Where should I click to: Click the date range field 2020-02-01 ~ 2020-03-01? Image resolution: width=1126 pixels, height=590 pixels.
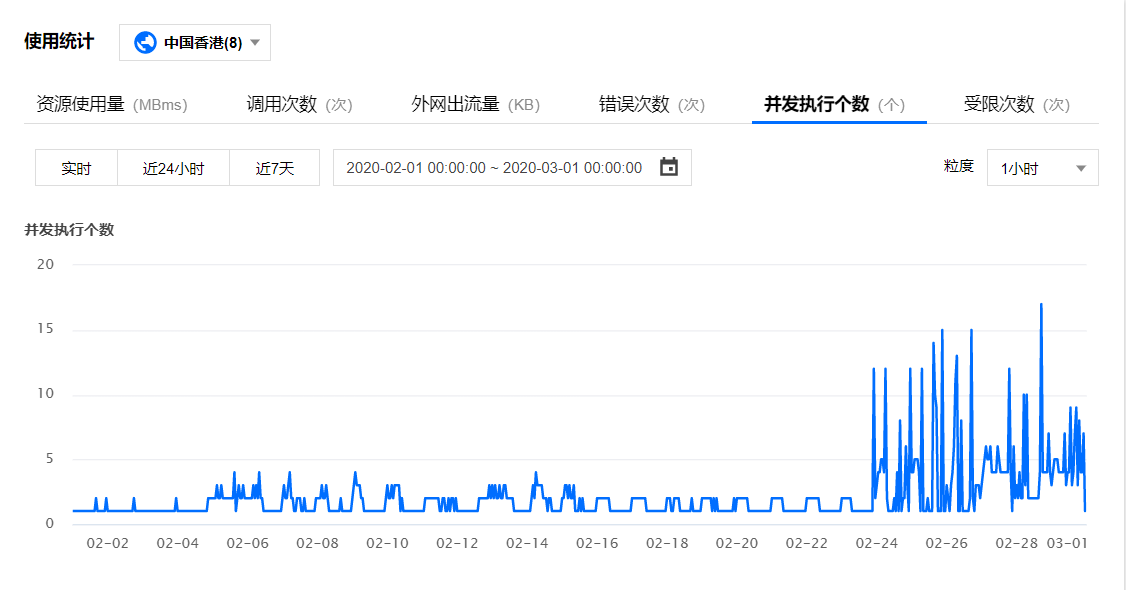[512, 168]
